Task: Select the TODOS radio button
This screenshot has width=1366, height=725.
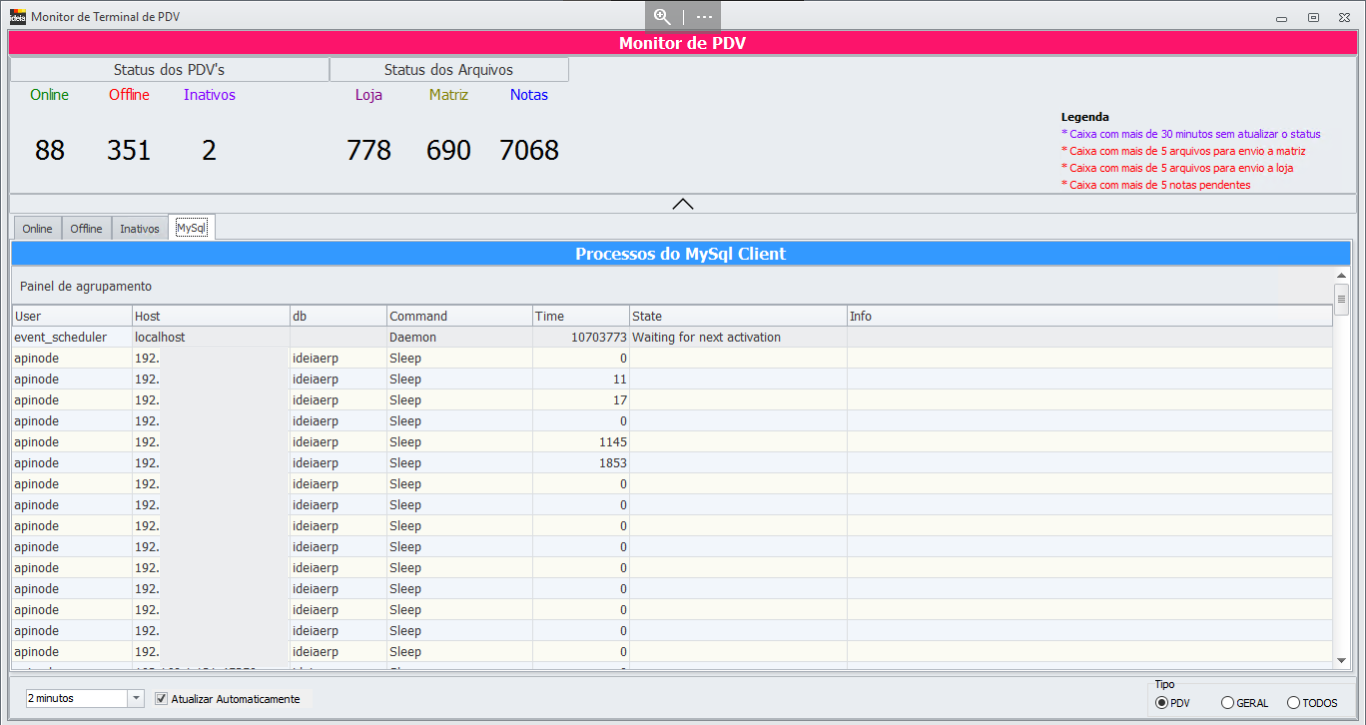Action: point(1293,703)
